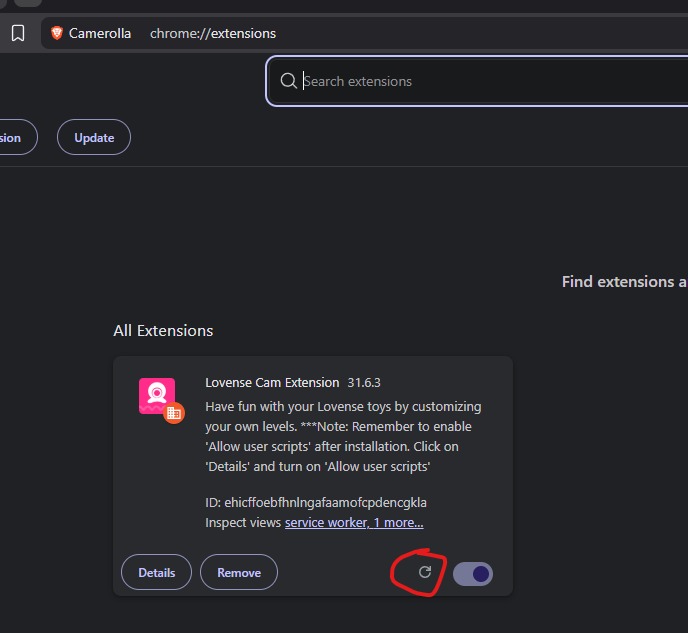Click the Lovense Cam Extension pink icon
The height and width of the screenshot is (633, 688).
pyautogui.click(x=157, y=396)
